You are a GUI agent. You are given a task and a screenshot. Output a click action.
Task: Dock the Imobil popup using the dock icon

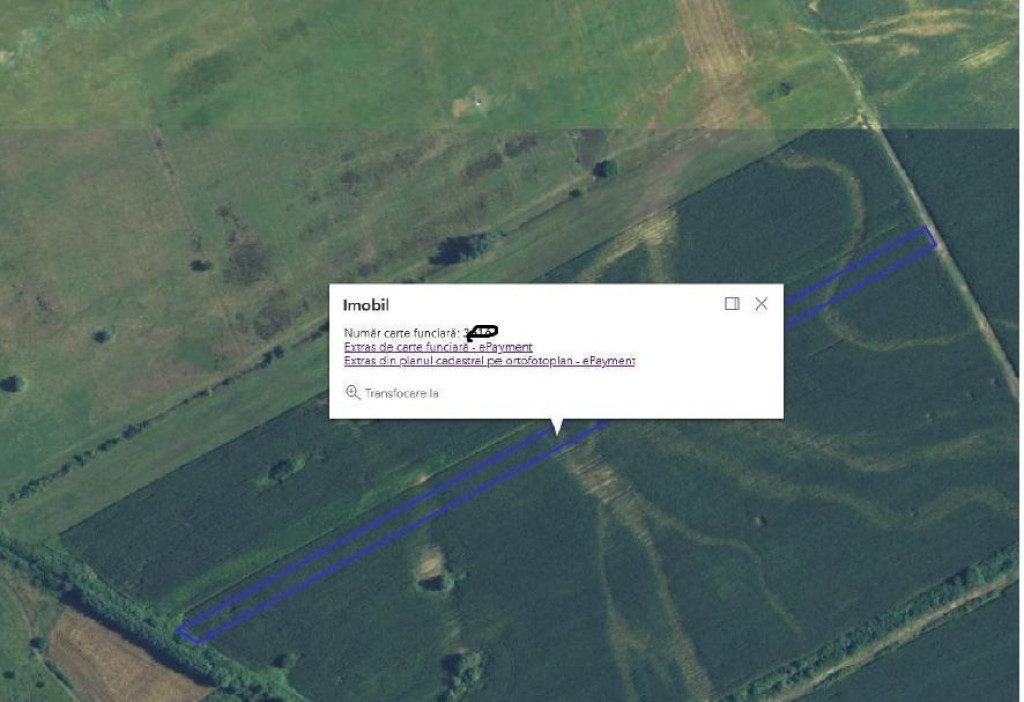tap(731, 304)
